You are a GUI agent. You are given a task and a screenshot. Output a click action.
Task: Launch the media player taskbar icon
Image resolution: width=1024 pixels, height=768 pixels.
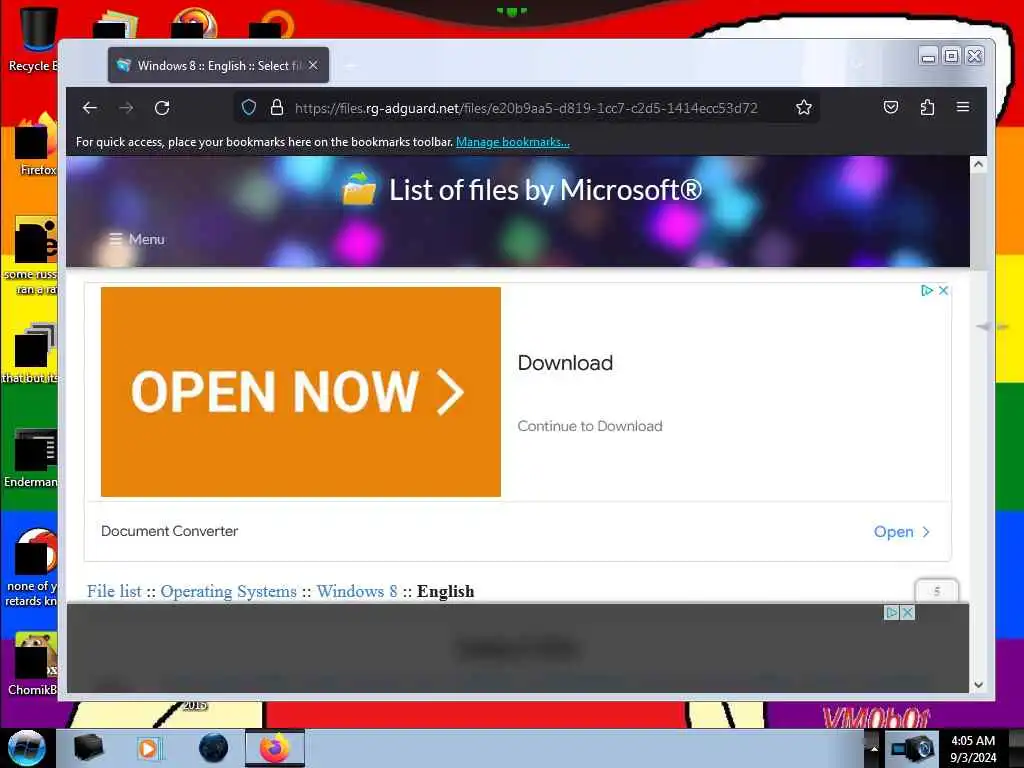pos(150,748)
